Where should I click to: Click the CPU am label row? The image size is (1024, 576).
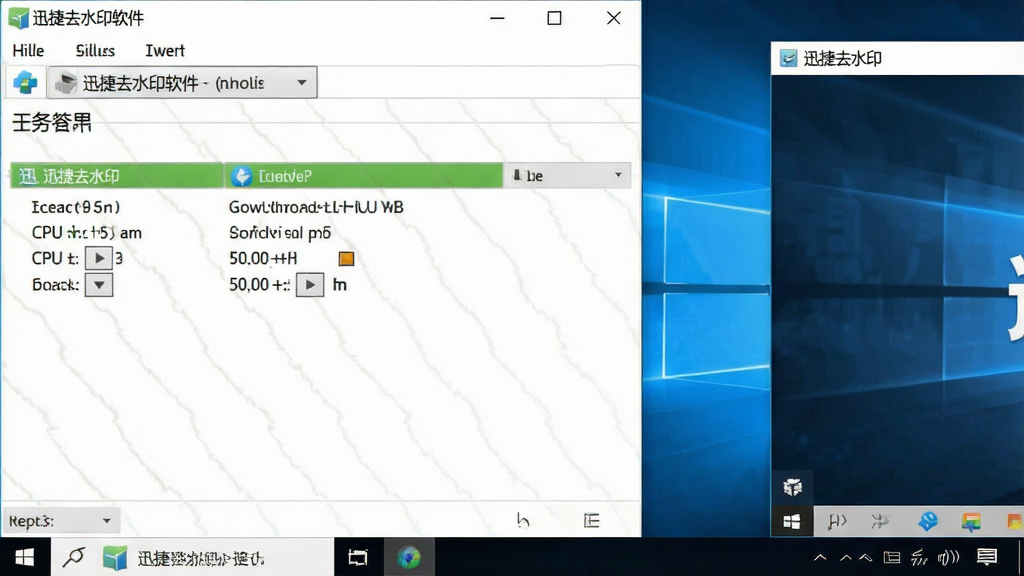coord(86,232)
